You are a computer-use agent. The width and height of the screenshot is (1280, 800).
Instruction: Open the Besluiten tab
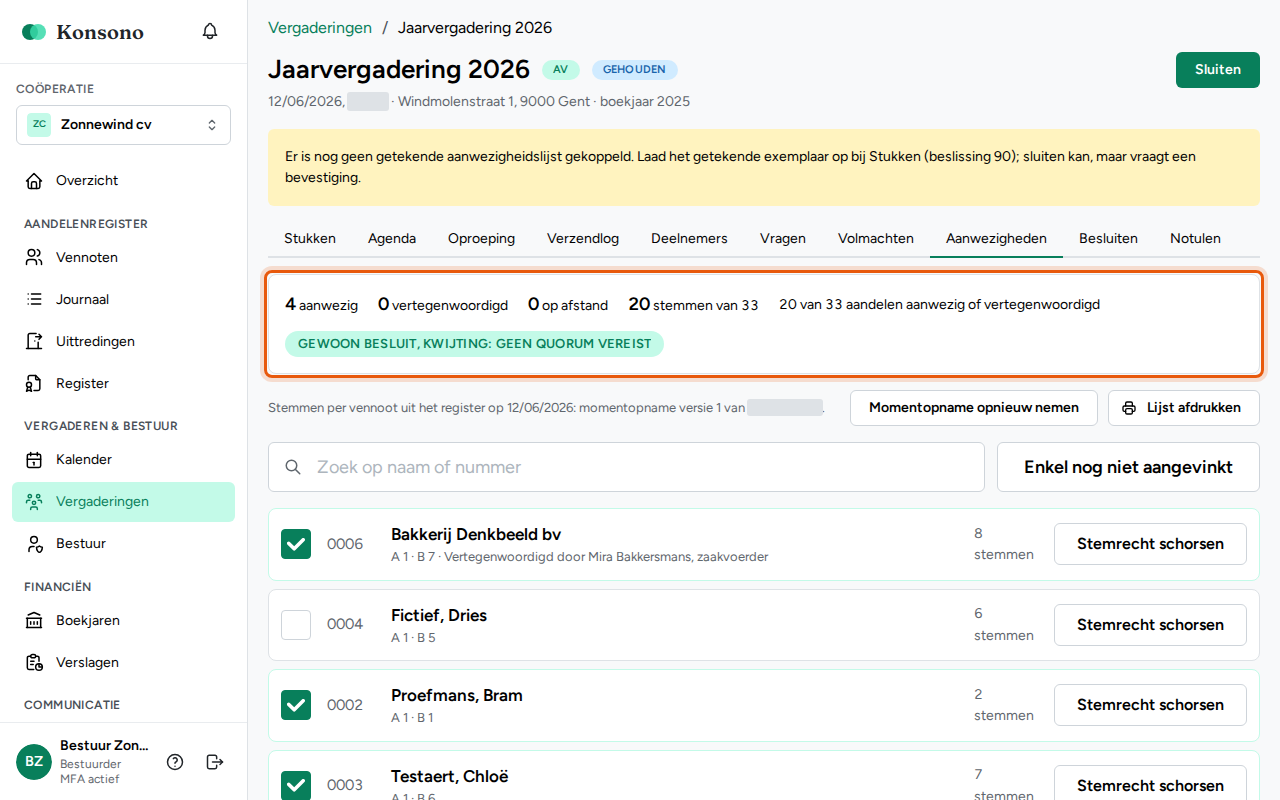click(1108, 239)
